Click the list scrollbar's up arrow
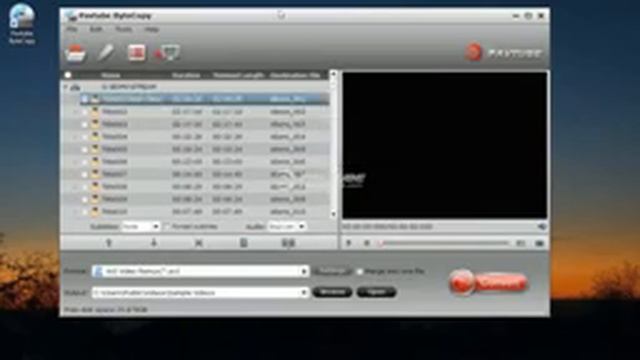The height and width of the screenshot is (360, 640). pyautogui.click(x=333, y=74)
